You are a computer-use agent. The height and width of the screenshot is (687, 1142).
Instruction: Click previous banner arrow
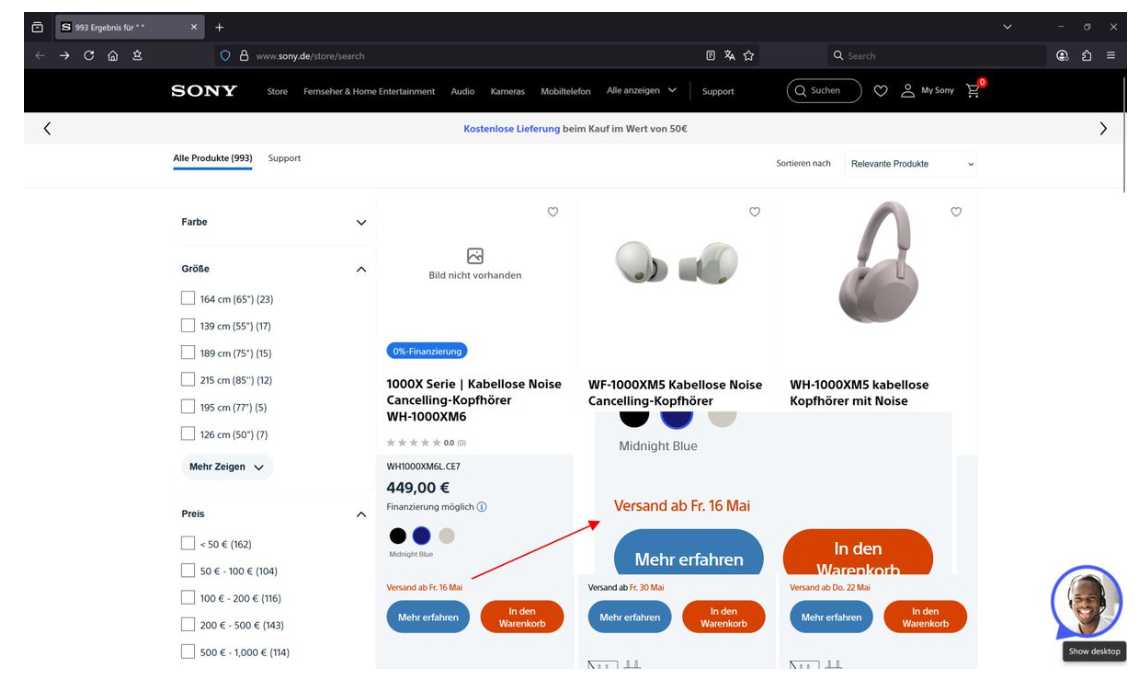click(x=47, y=129)
